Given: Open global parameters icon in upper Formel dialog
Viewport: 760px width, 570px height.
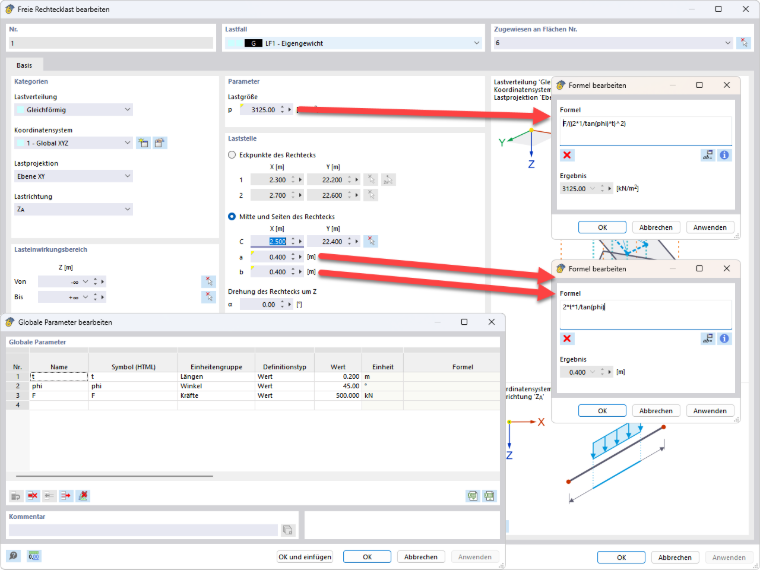Looking at the screenshot, I should (x=708, y=155).
